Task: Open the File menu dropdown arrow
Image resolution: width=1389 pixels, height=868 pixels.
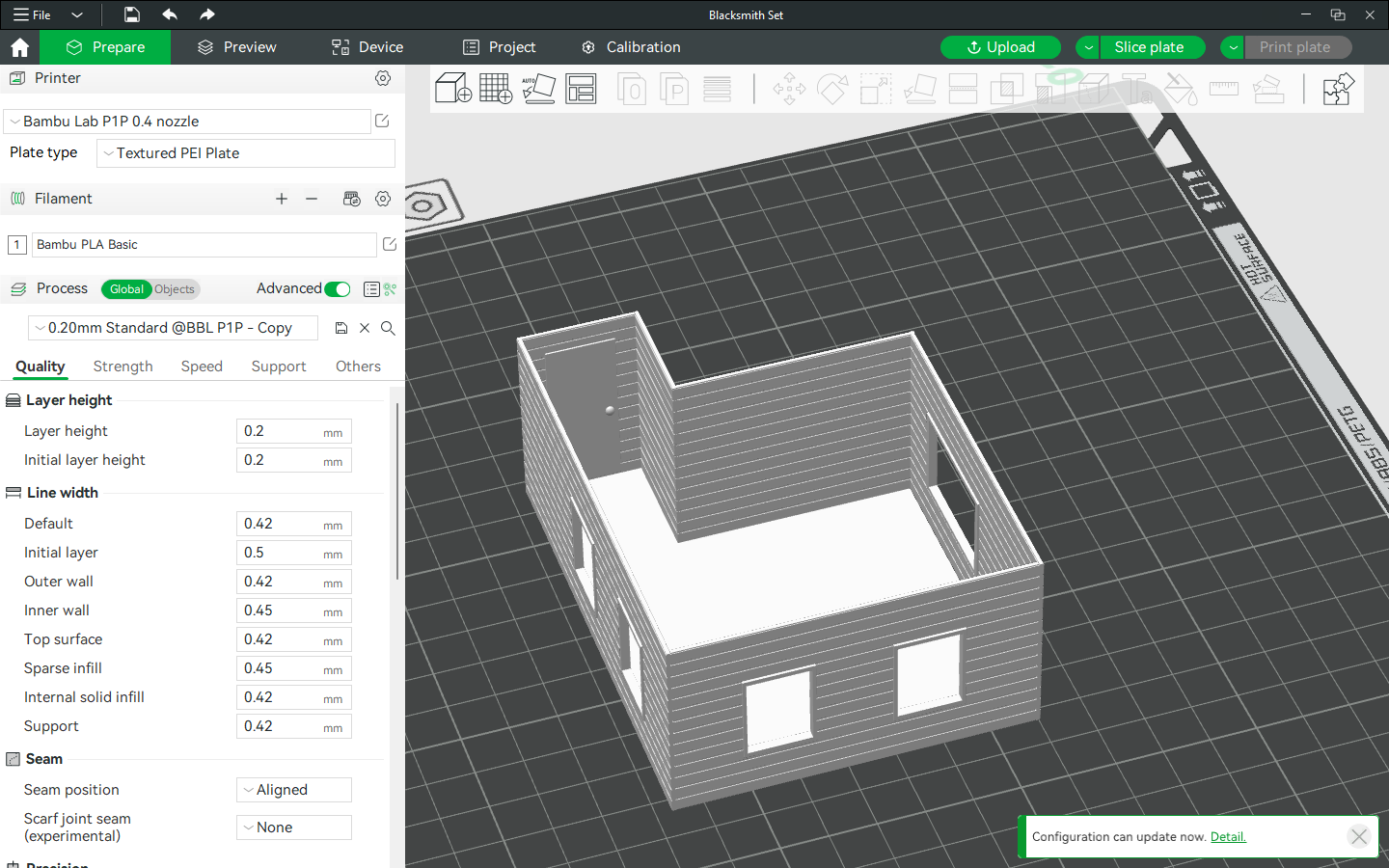Action: 77,15
